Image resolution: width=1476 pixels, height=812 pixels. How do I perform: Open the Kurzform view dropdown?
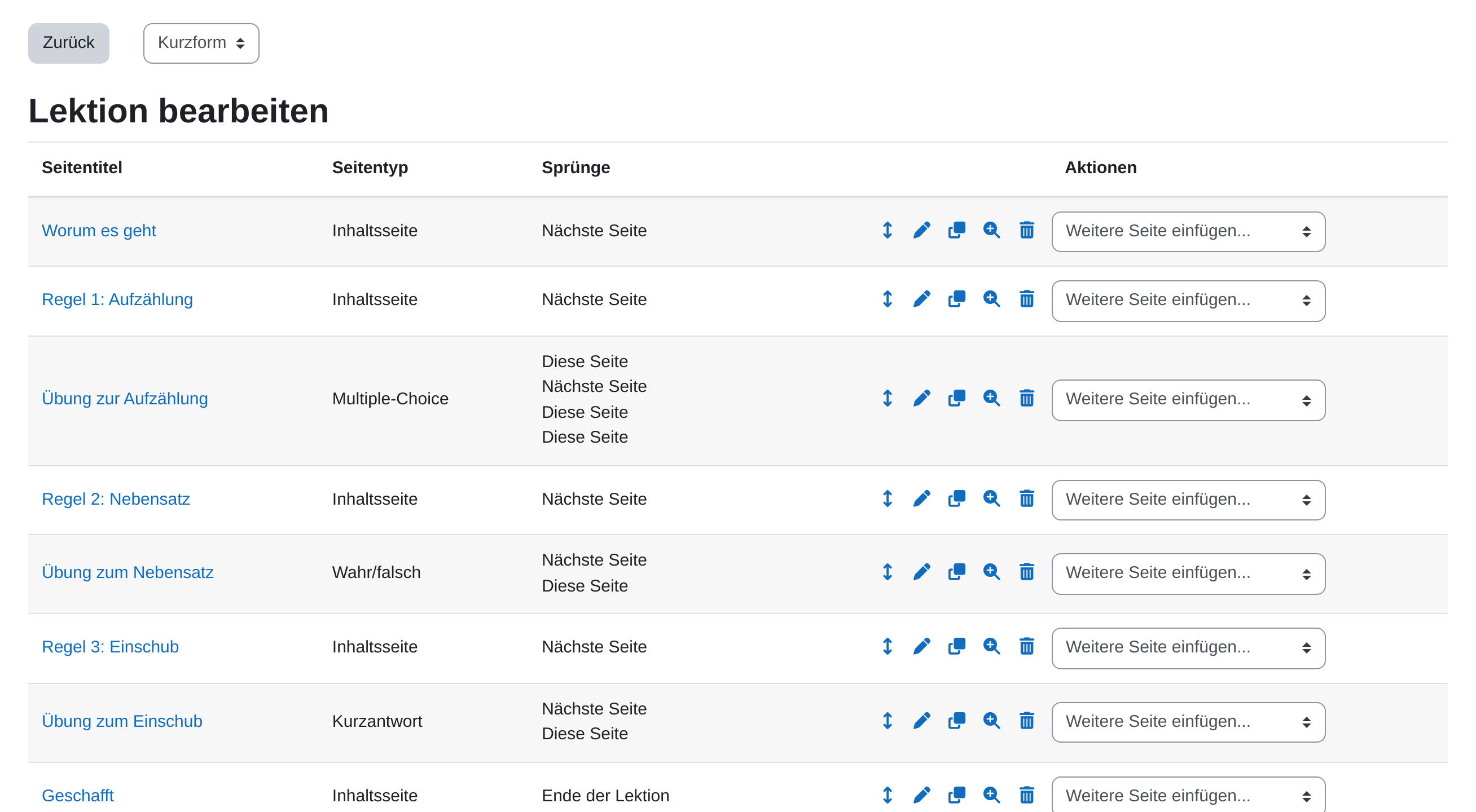tap(201, 43)
